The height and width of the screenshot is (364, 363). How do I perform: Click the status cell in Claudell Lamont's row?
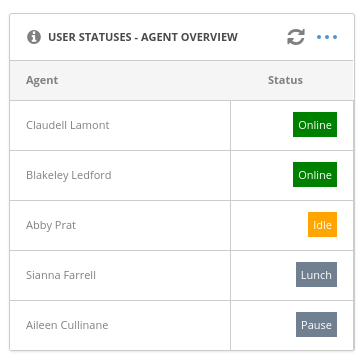pos(292,125)
